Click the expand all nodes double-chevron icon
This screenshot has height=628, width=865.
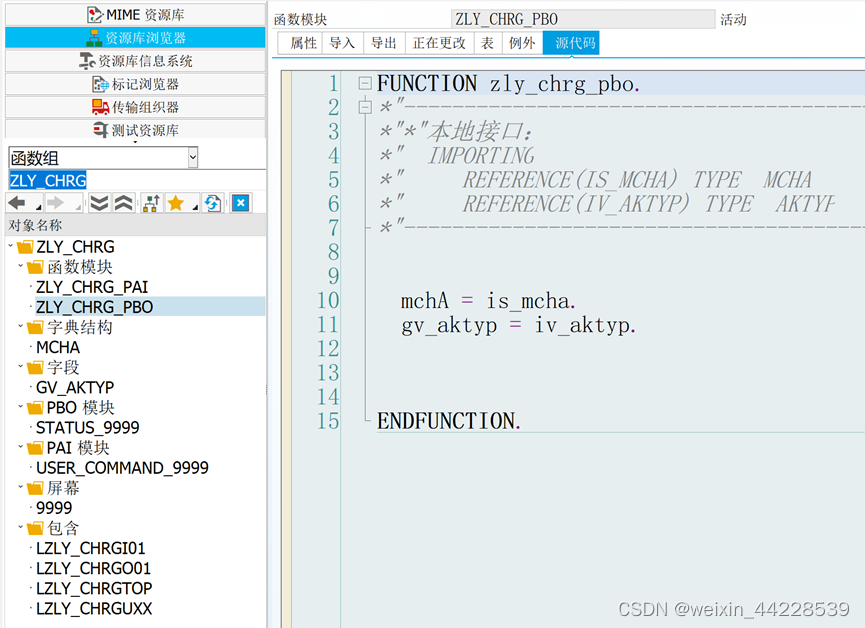click(x=99, y=203)
